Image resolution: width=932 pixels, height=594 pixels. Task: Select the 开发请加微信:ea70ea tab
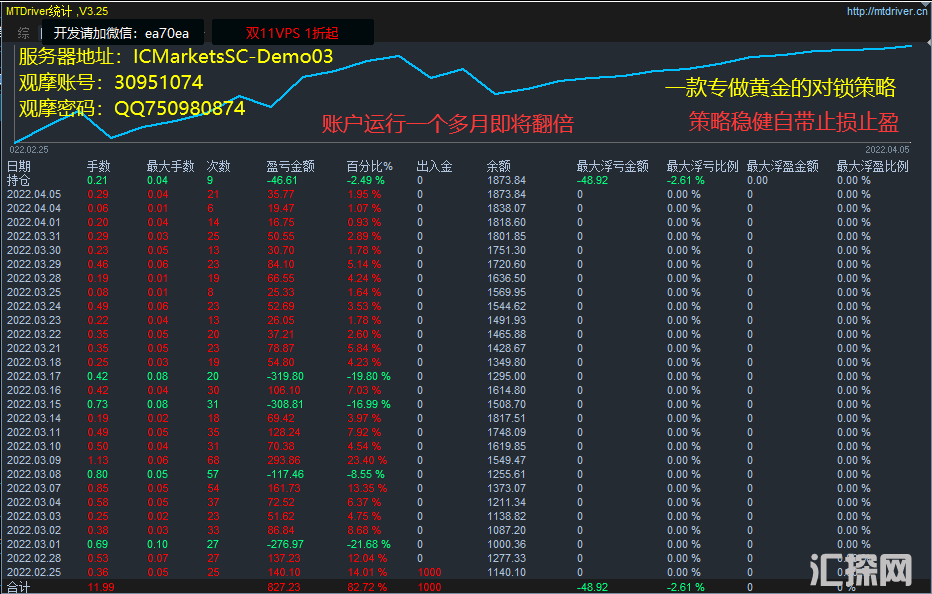(122, 33)
